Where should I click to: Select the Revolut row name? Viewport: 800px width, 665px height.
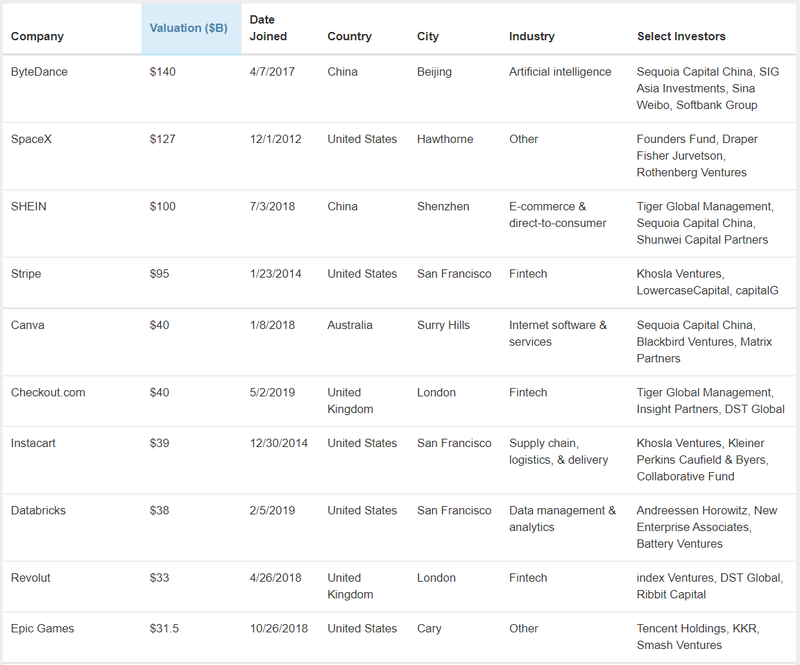point(31,578)
